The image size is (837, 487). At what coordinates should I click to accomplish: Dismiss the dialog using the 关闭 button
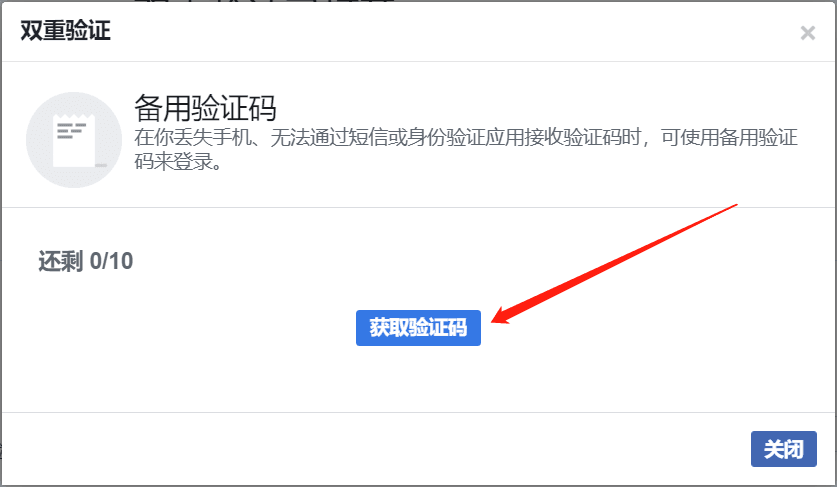pos(783,449)
